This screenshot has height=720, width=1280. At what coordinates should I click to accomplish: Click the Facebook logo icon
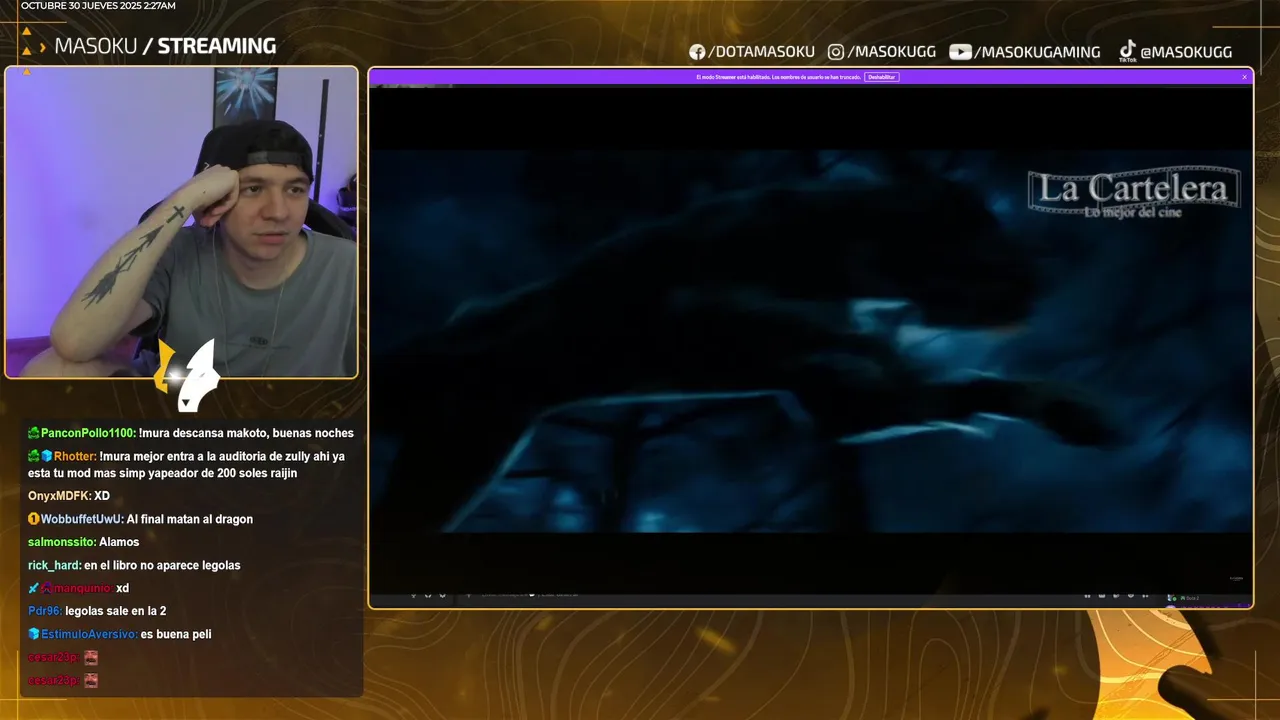click(697, 52)
